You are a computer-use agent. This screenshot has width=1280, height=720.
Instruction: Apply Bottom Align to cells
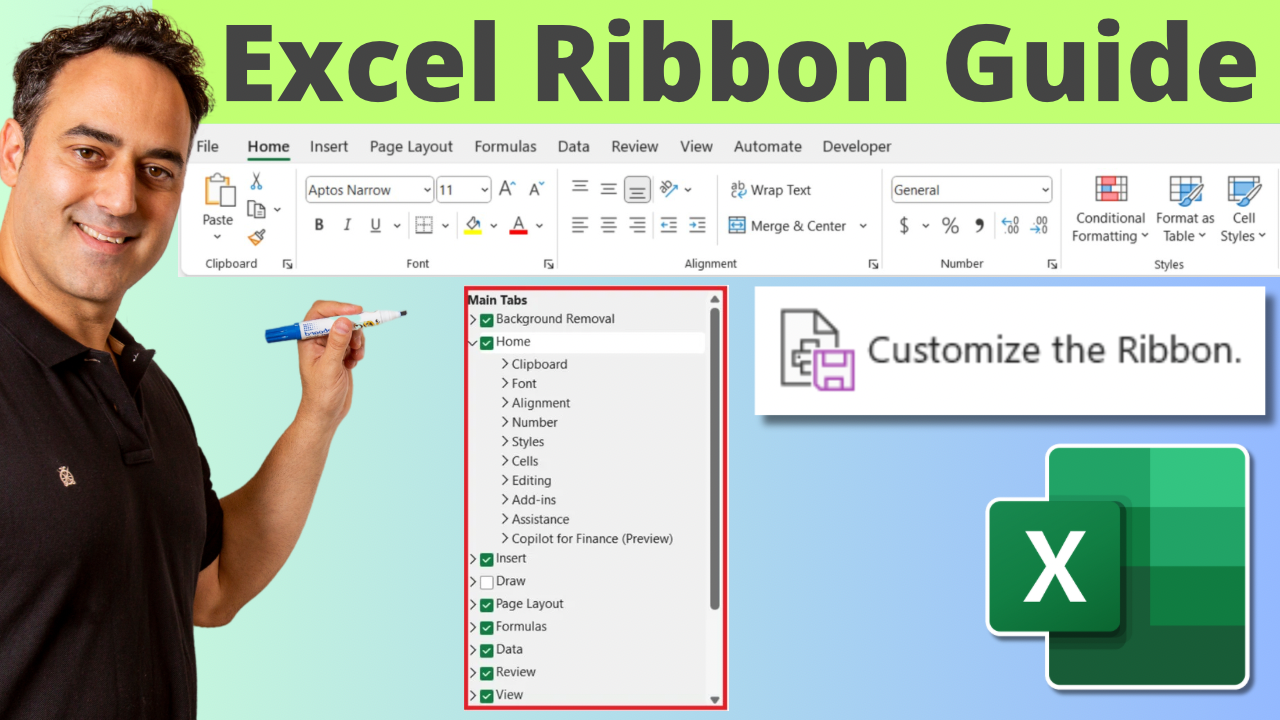click(638, 190)
